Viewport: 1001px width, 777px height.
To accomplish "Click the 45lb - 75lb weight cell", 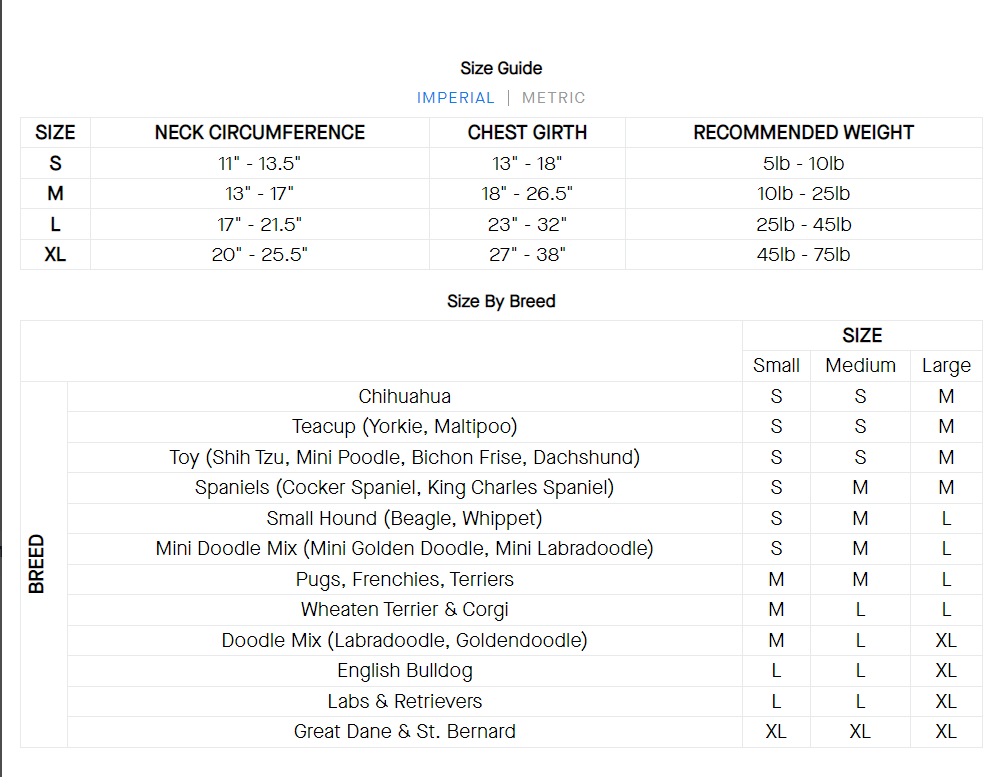I will point(804,255).
